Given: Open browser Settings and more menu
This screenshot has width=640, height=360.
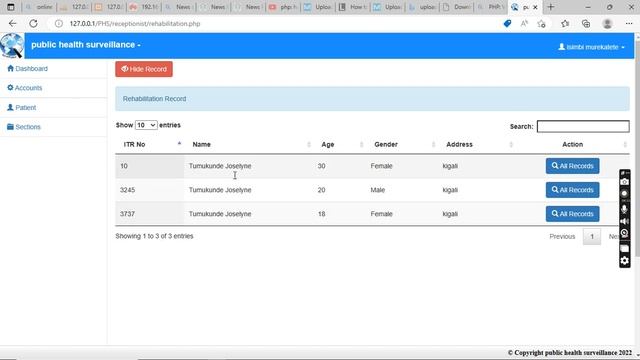Looking at the screenshot, I should point(629,24).
